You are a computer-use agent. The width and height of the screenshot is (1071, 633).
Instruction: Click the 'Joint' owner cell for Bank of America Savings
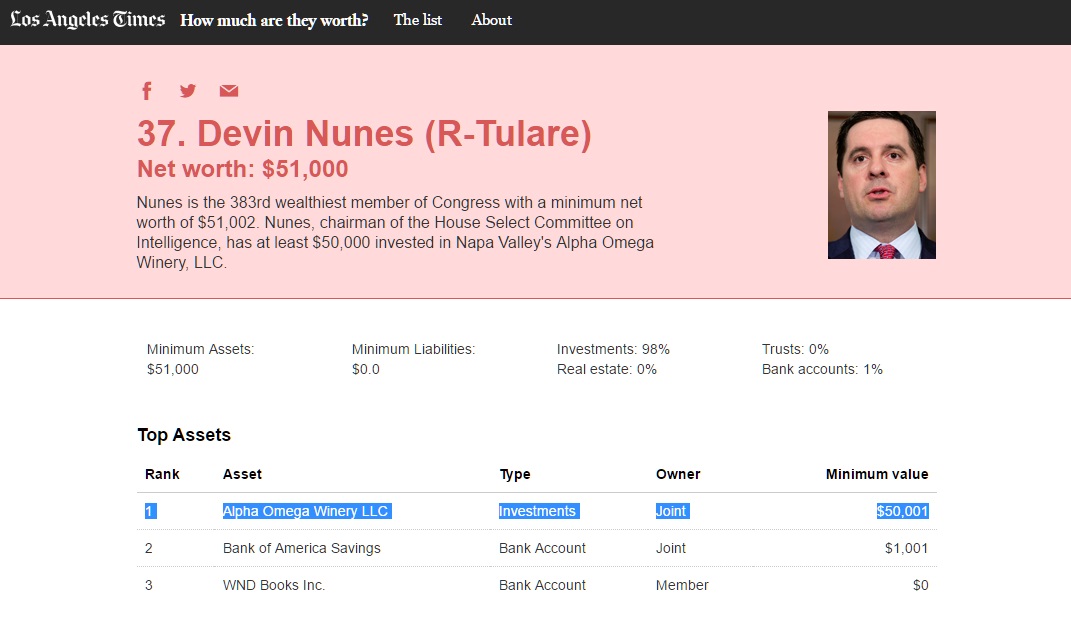click(x=671, y=548)
